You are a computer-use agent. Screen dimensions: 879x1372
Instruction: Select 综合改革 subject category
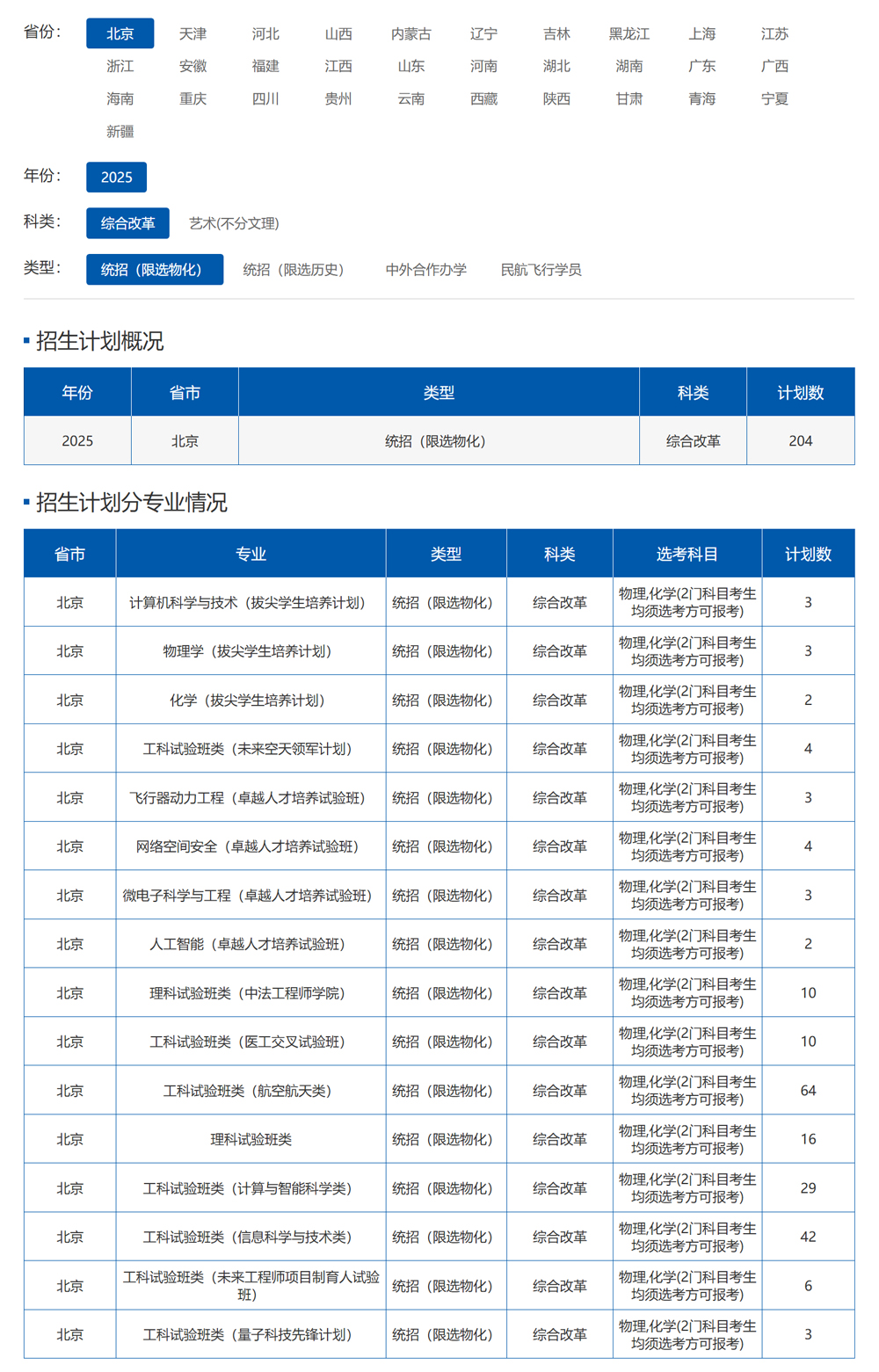coord(127,223)
